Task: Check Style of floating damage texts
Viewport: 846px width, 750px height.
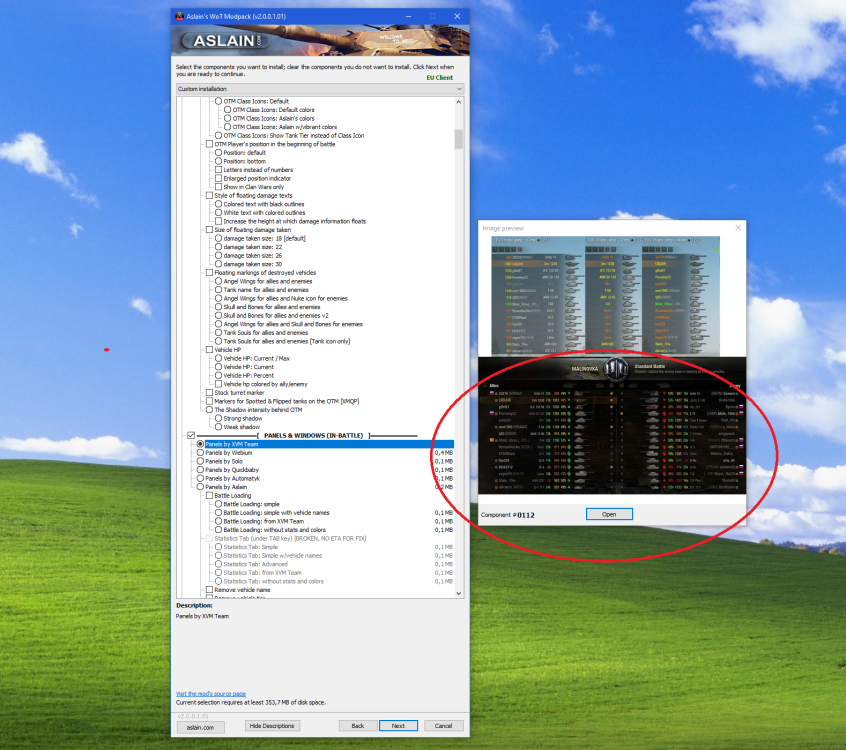Action: [x=209, y=195]
